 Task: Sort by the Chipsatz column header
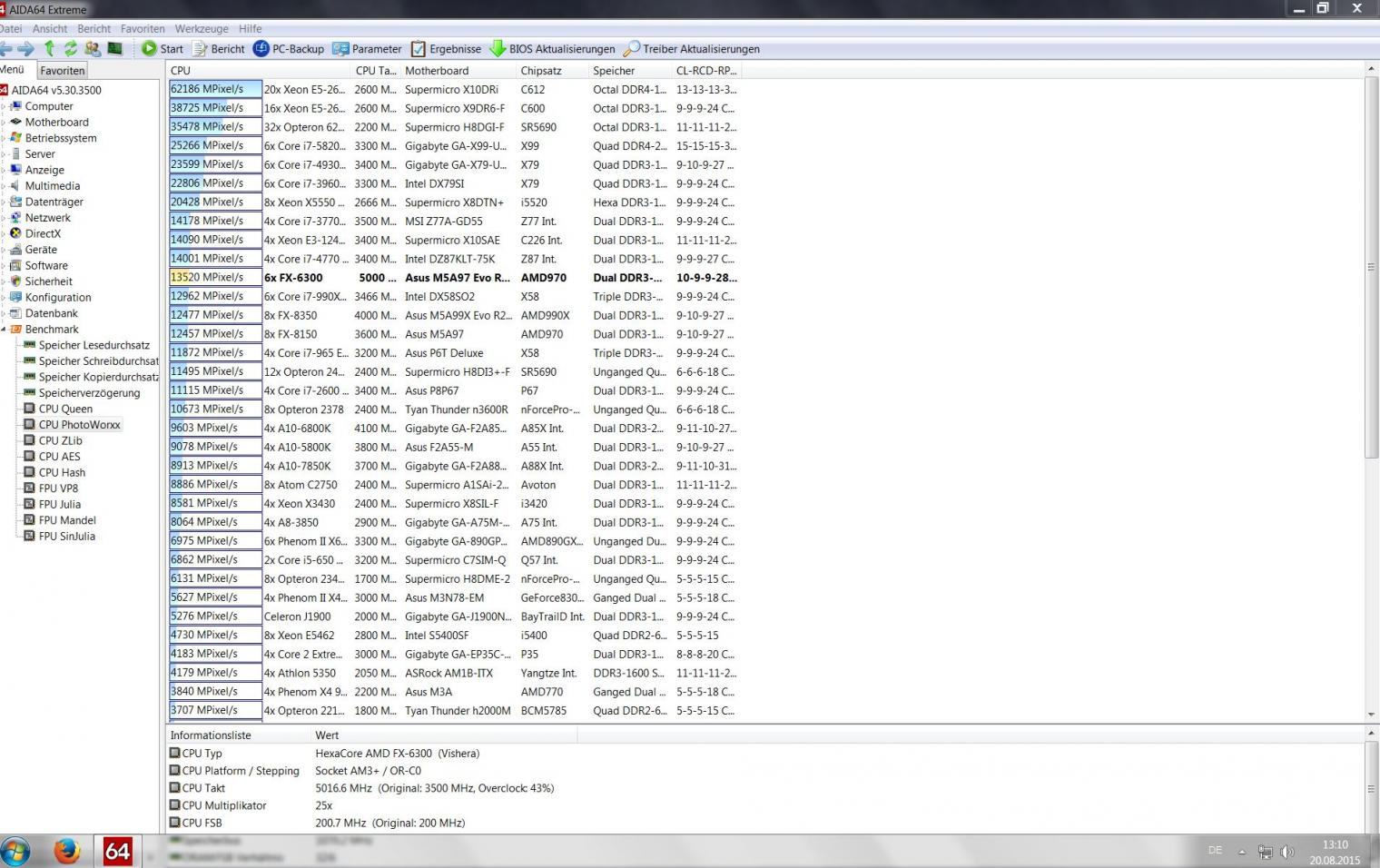[551, 71]
